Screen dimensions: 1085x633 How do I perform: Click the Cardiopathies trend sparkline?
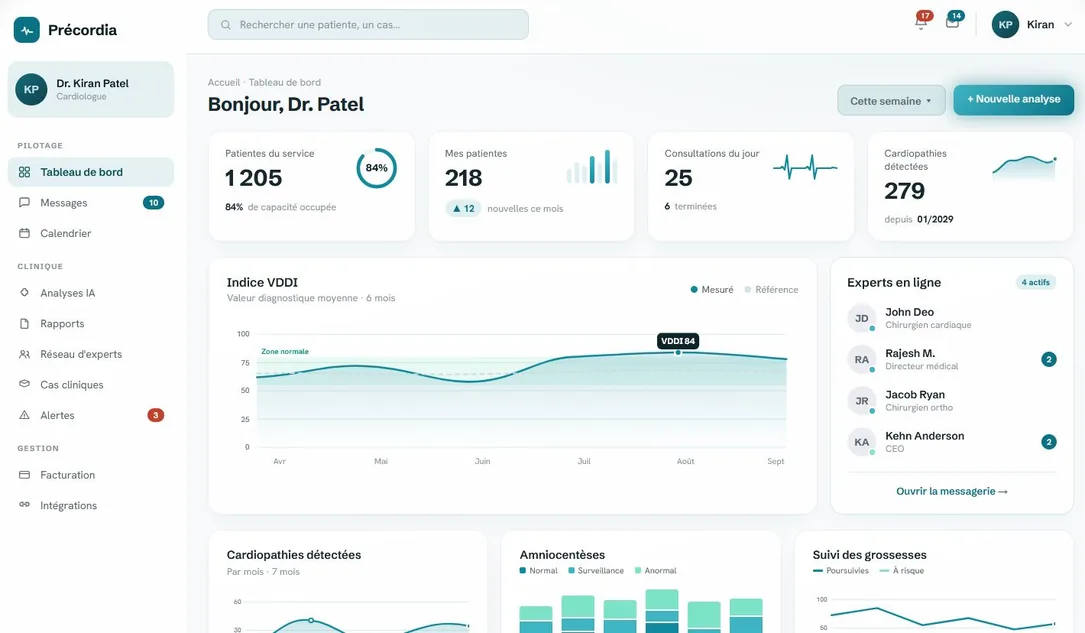1024,167
